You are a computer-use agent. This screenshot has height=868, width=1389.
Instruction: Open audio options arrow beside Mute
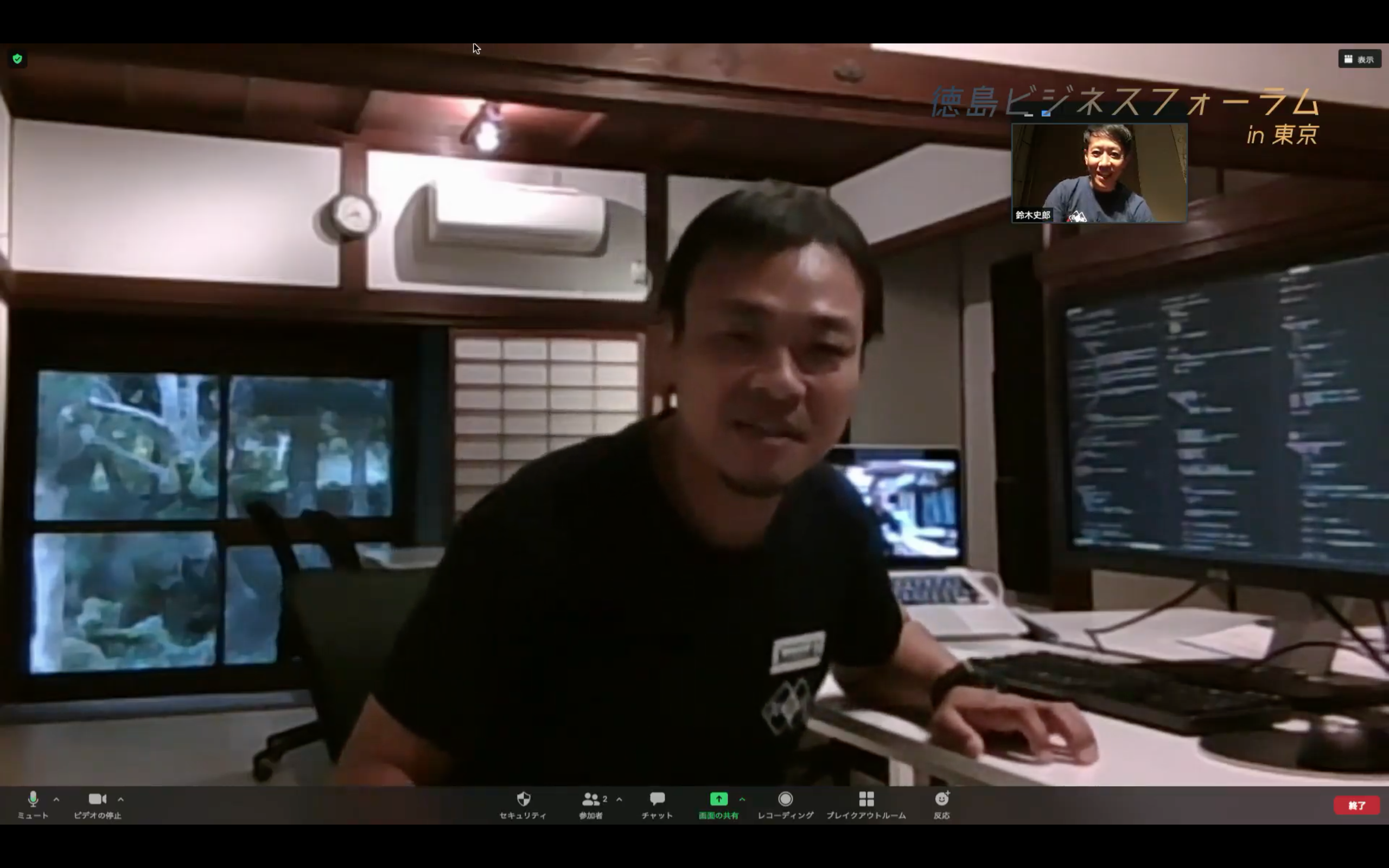click(x=56, y=799)
